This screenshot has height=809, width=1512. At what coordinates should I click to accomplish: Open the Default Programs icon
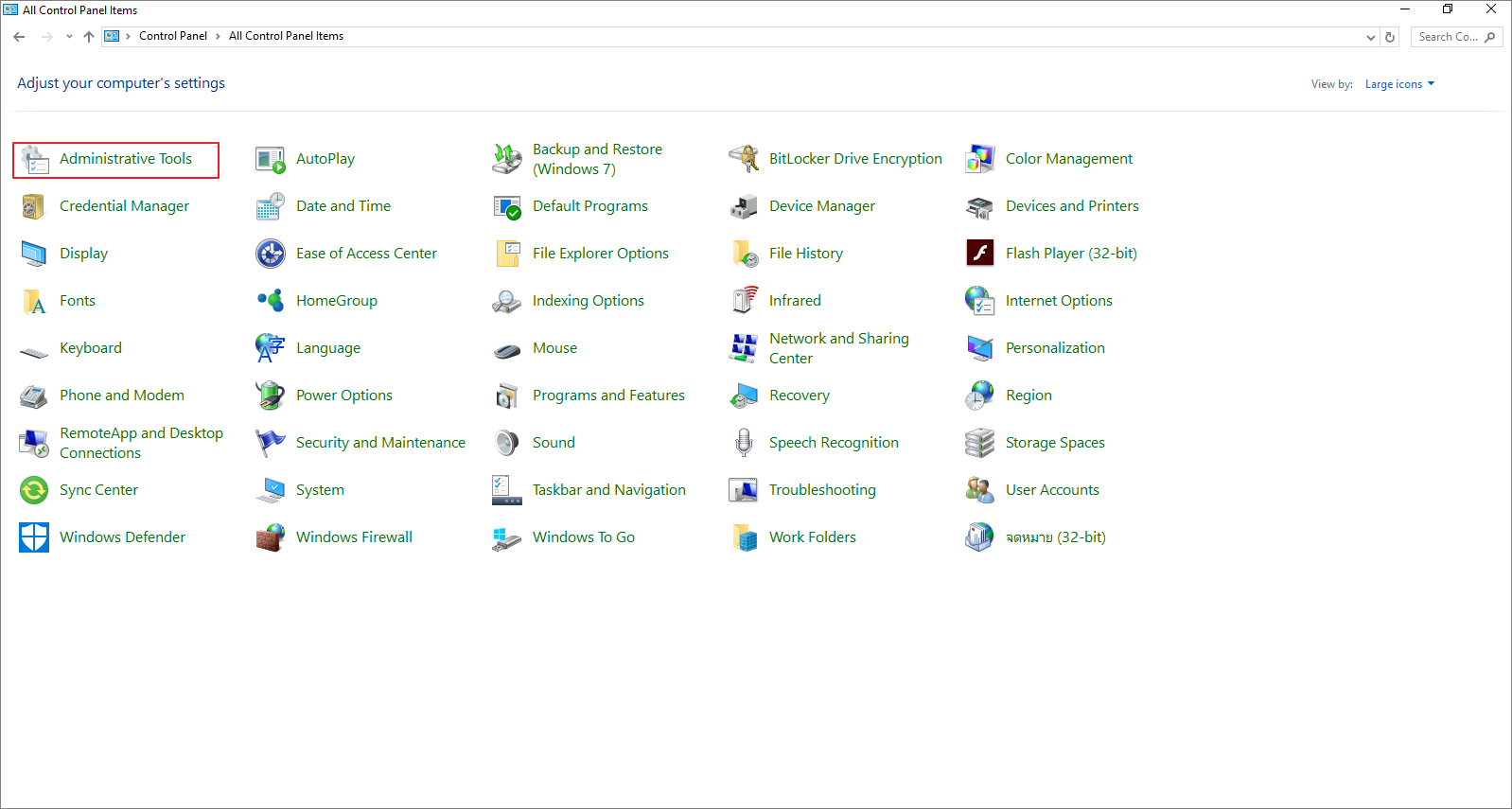click(507, 206)
